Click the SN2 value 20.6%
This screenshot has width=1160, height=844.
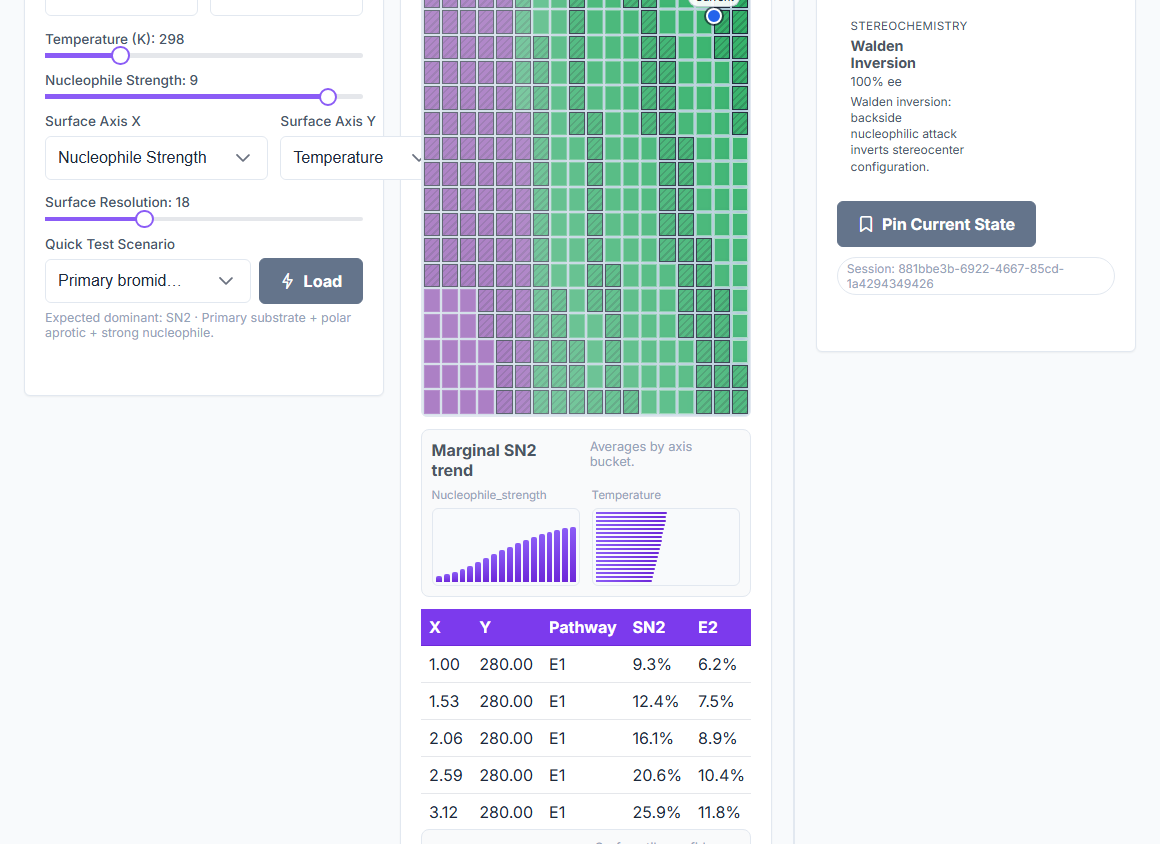pos(657,775)
